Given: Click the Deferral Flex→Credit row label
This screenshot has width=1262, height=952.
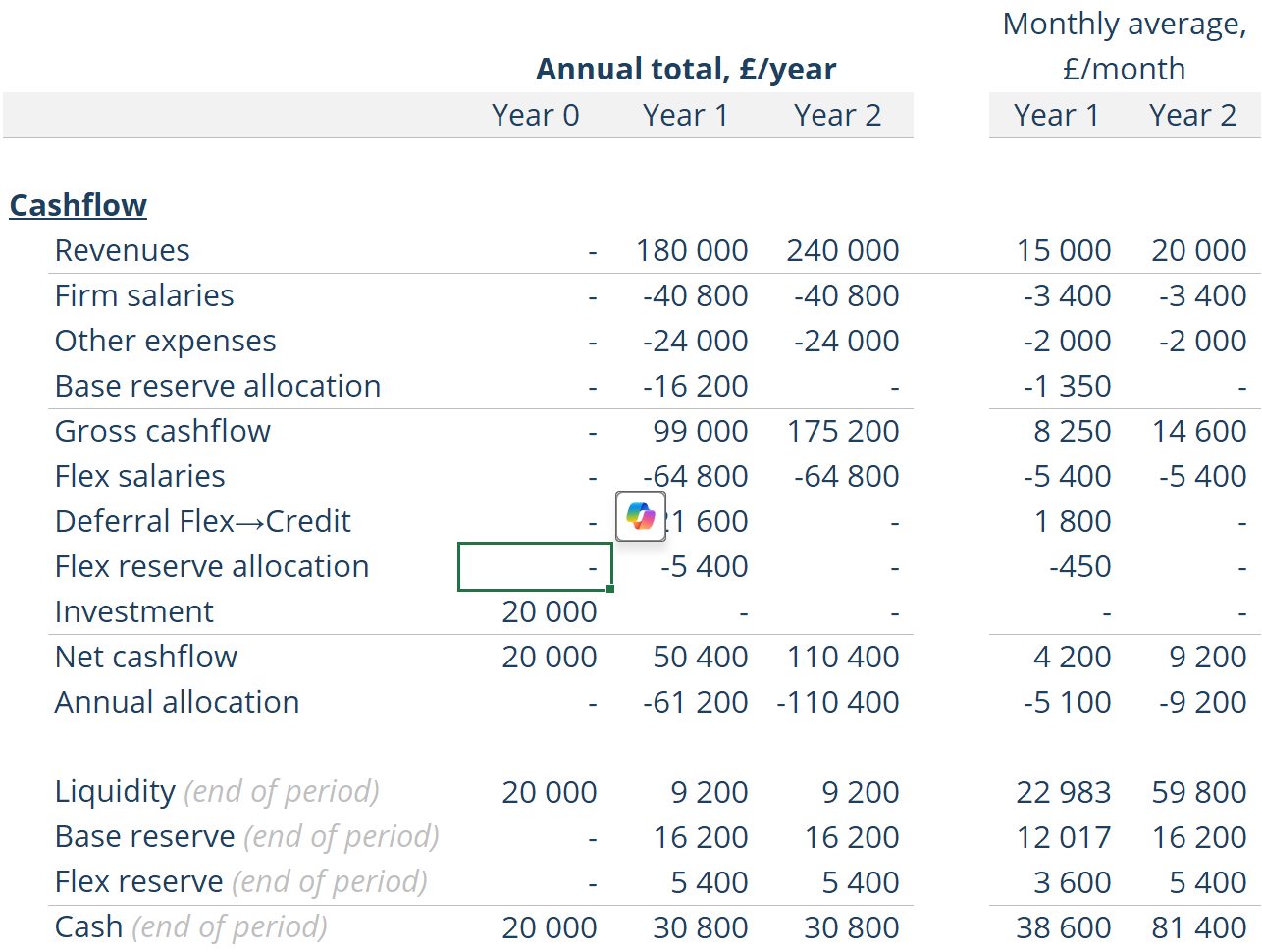Looking at the screenshot, I should point(203,521).
